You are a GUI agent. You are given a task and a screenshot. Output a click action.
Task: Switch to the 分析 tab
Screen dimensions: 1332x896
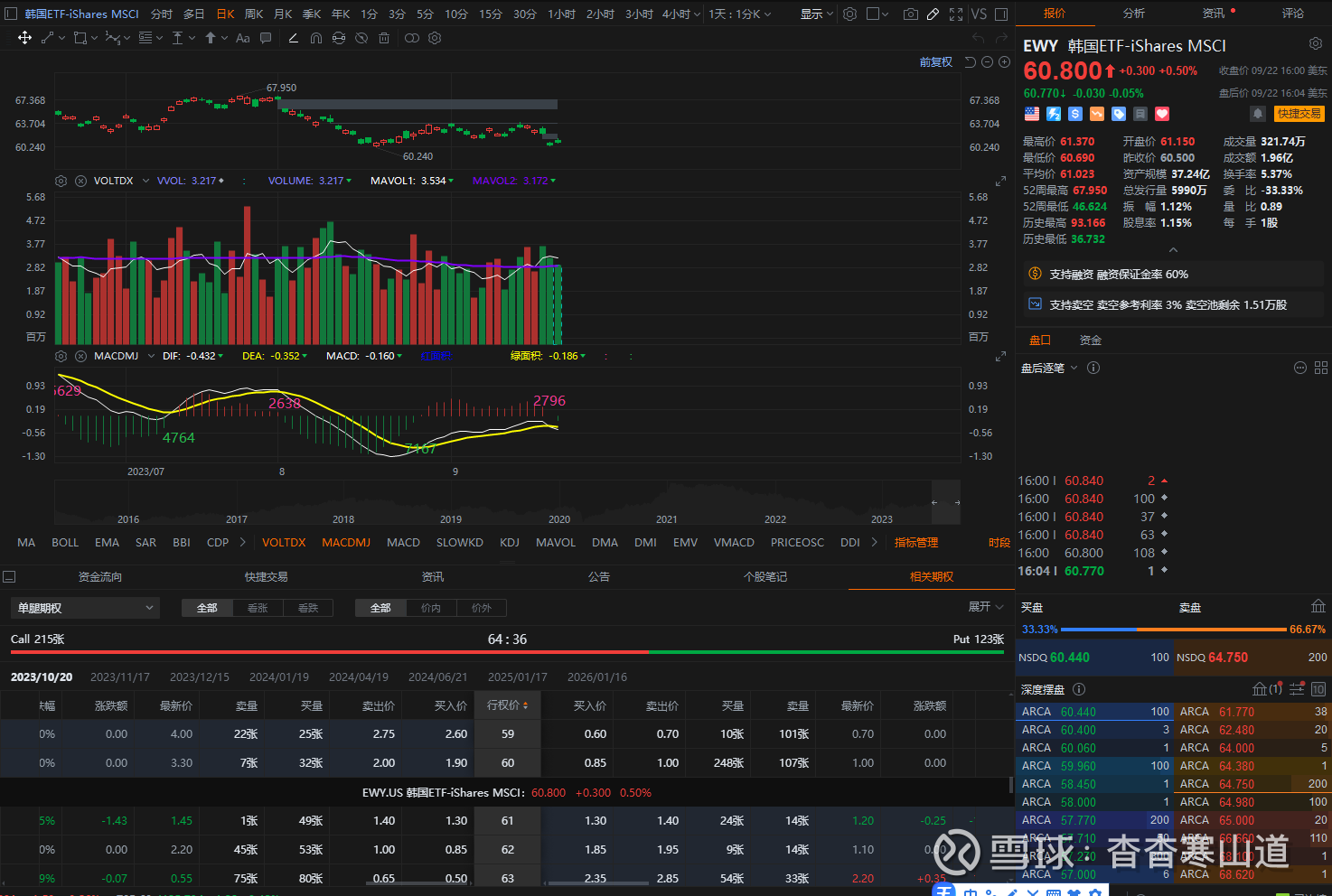(1134, 14)
